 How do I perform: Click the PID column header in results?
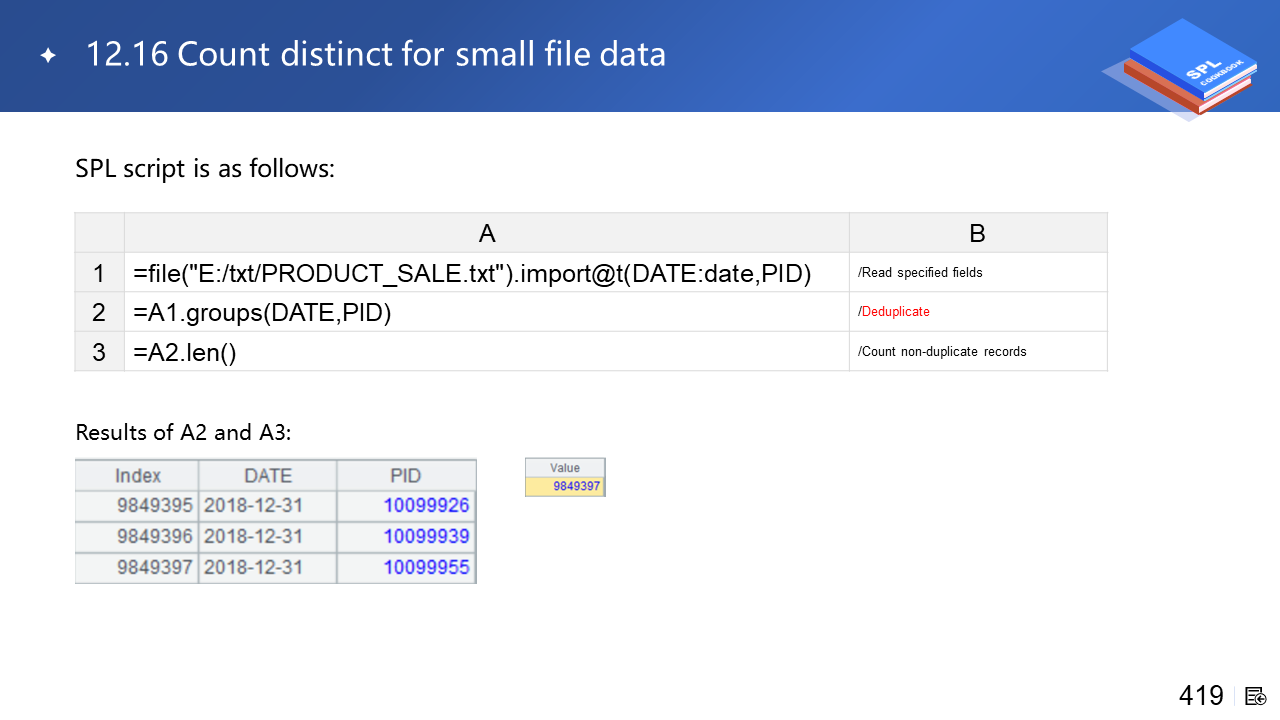click(406, 476)
